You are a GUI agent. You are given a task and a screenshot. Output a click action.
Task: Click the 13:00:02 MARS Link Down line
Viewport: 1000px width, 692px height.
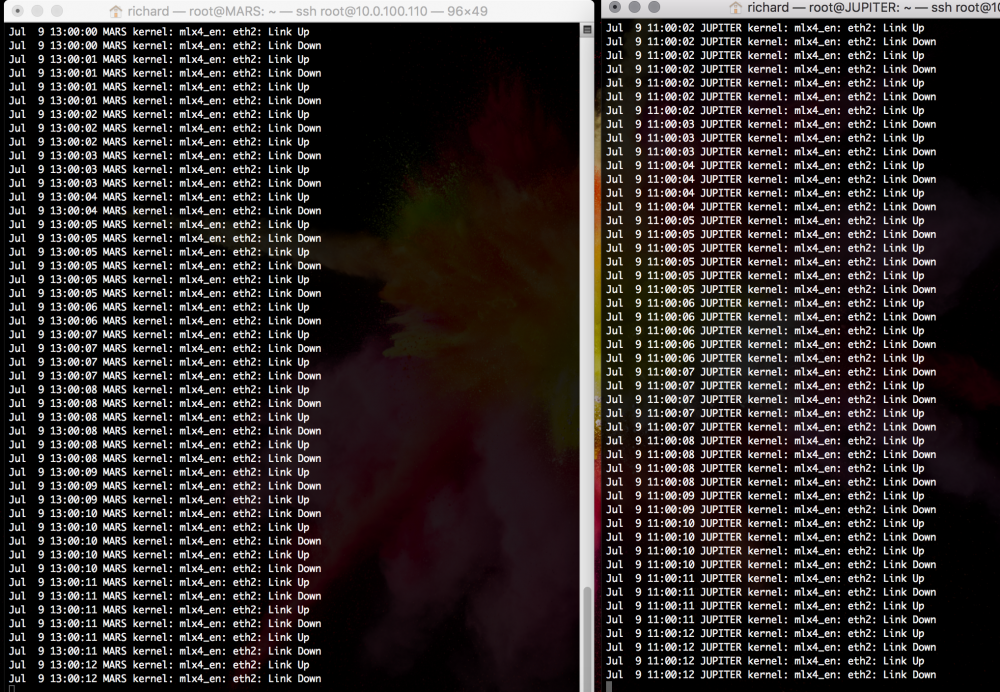(165, 128)
